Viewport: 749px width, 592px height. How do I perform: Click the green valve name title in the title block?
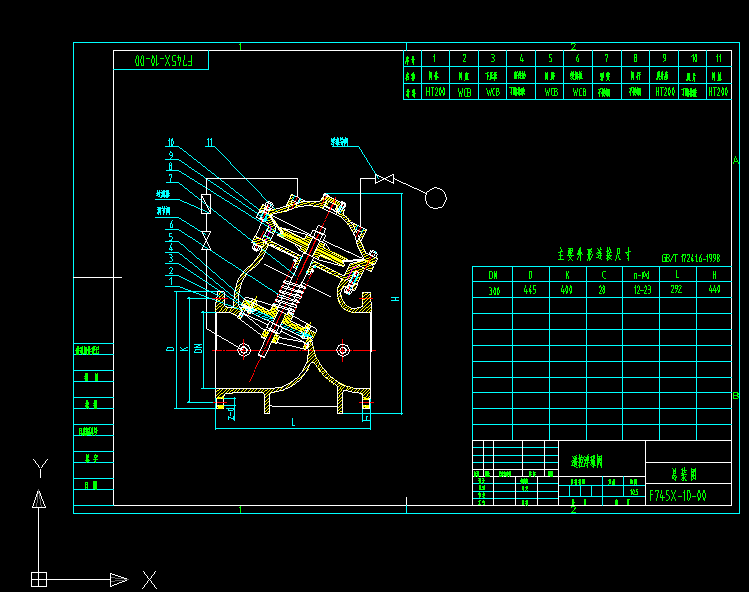click(x=587, y=461)
